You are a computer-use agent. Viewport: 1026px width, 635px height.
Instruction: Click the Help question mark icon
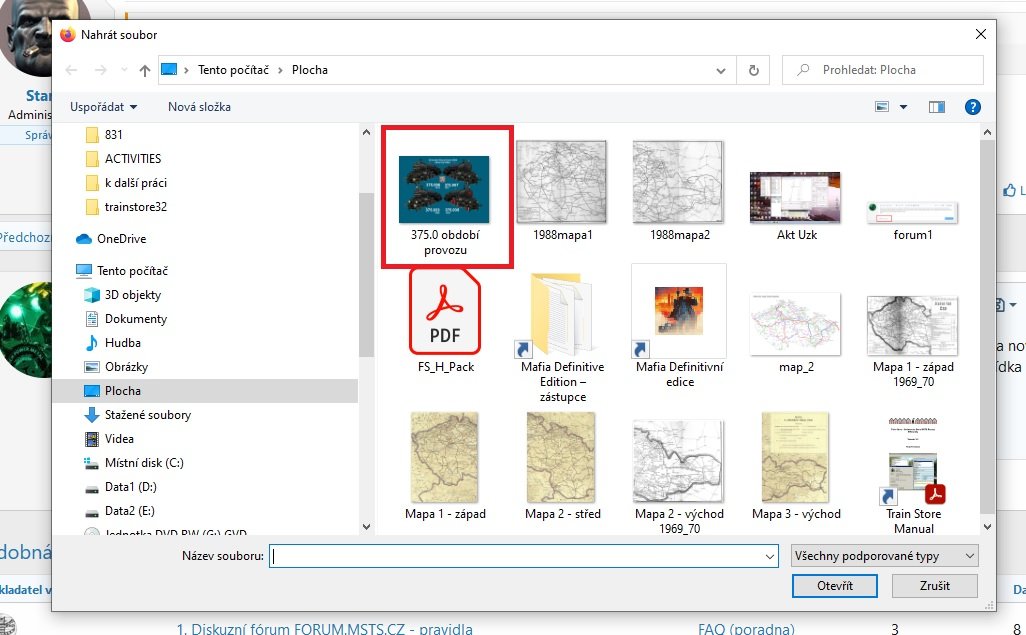pyautogui.click(x=971, y=107)
